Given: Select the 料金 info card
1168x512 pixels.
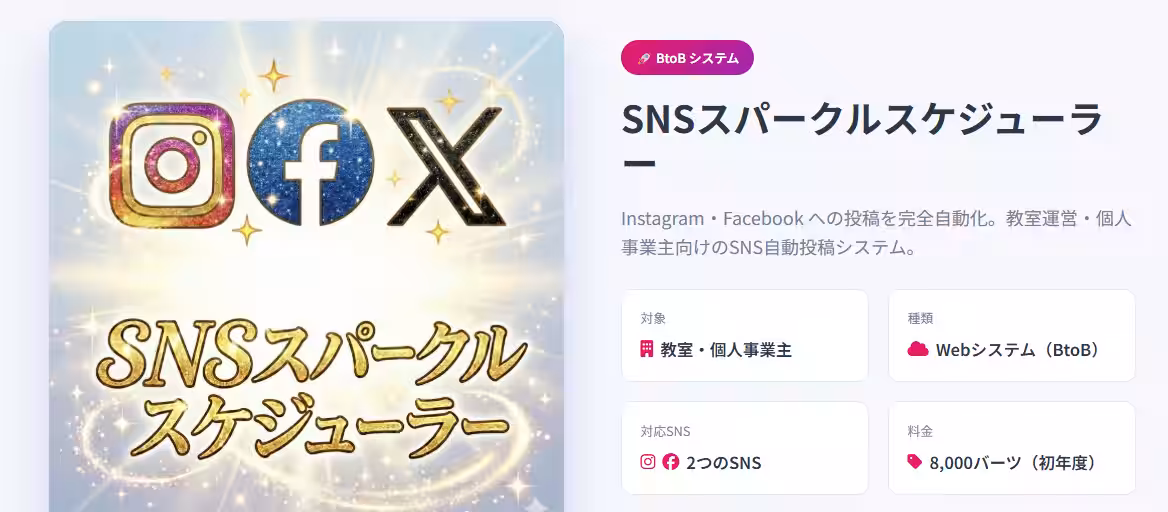Looking at the screenshot, I should click(1012, 448).
